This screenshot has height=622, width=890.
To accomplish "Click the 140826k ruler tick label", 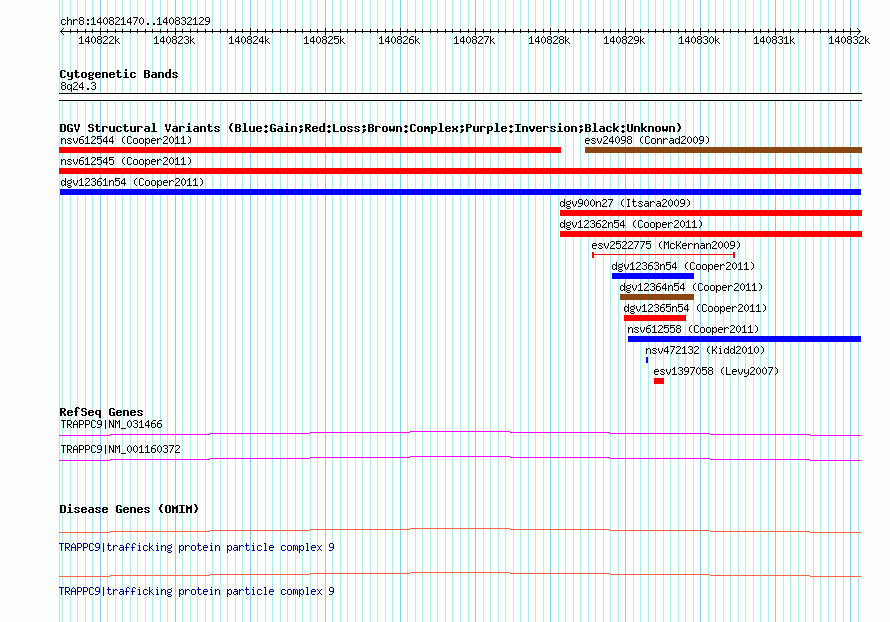I will [x=399, y=40].
